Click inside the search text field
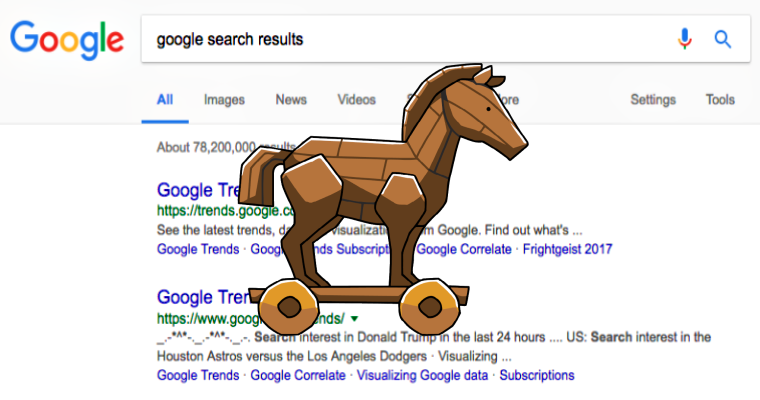This screenshot has width=760, height=400. [407, 39]
